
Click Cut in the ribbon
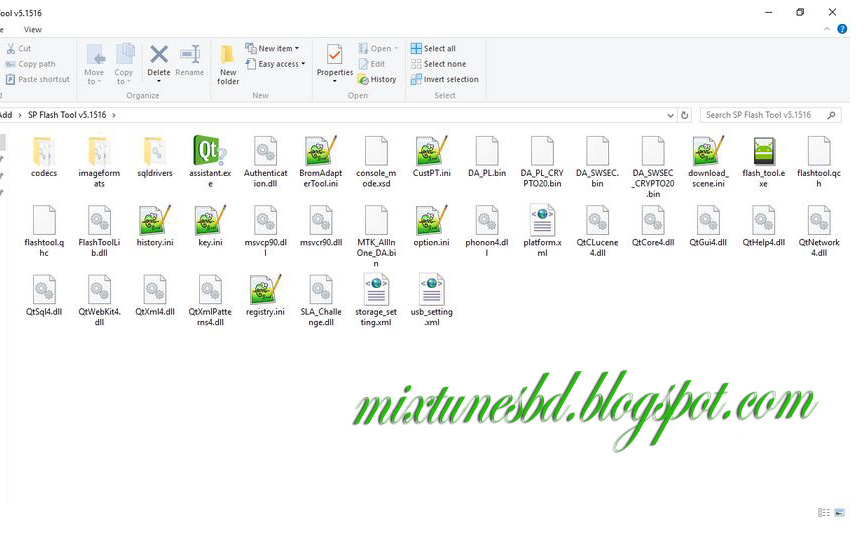point(18,49)
